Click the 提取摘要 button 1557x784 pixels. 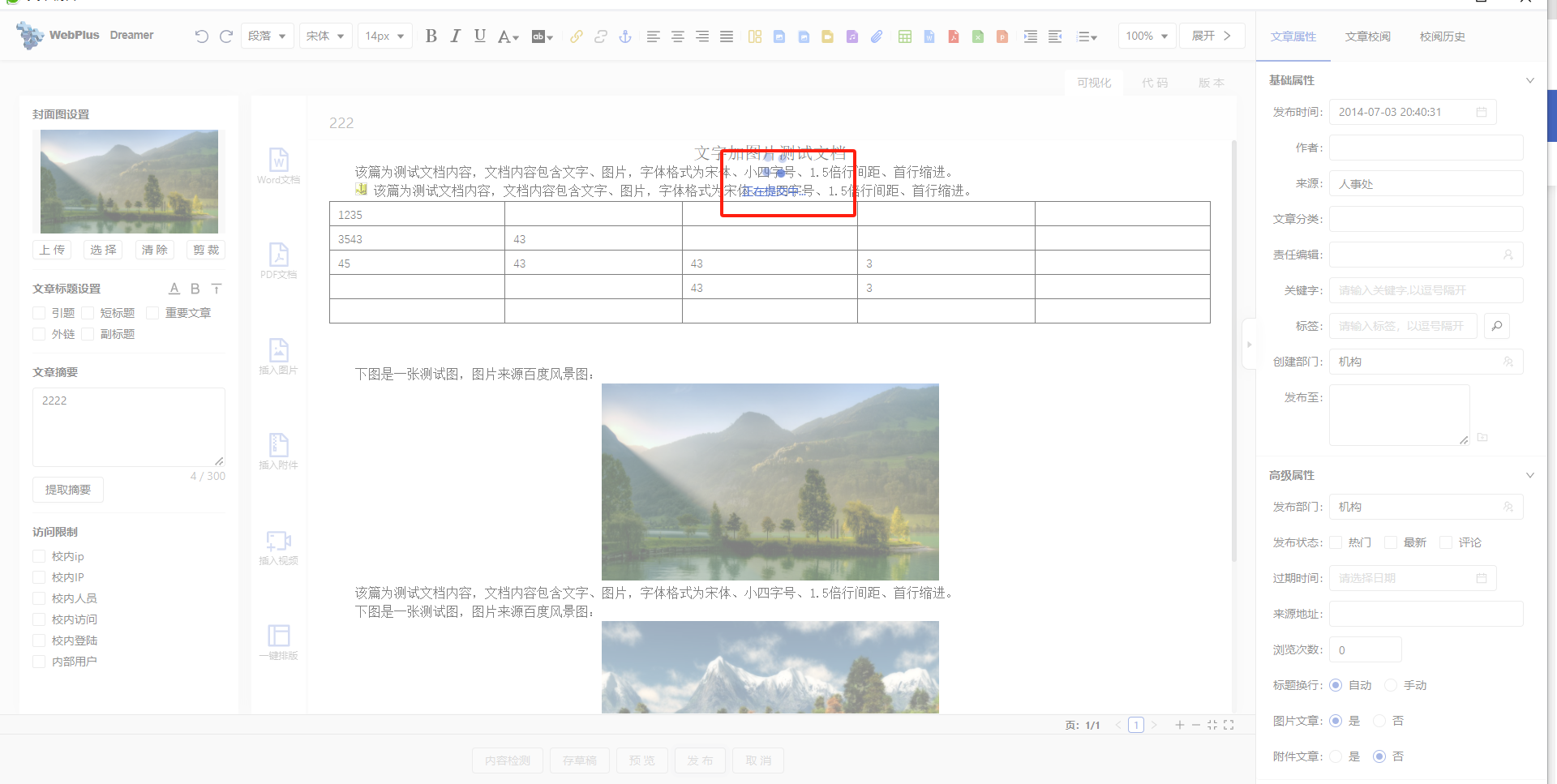pos(68,490)
